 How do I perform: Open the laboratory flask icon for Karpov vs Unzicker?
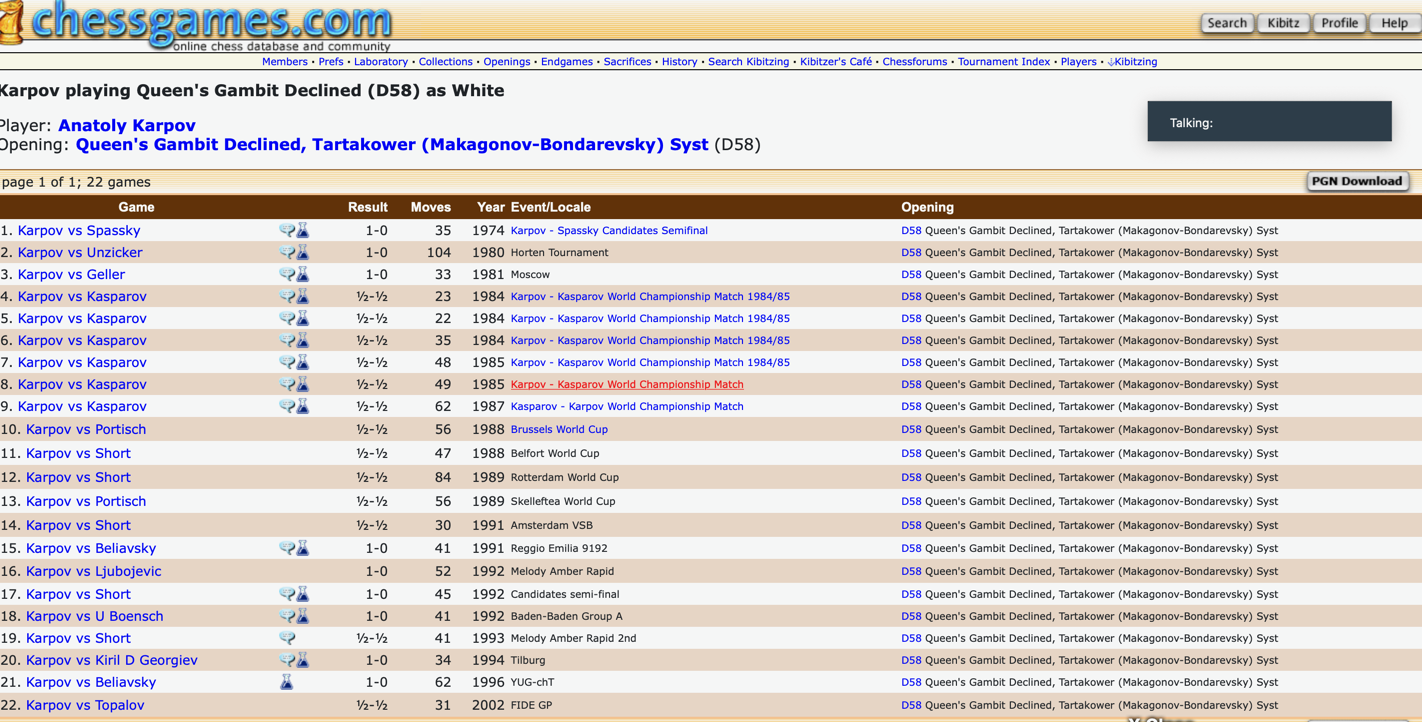(x=302, y=252)
